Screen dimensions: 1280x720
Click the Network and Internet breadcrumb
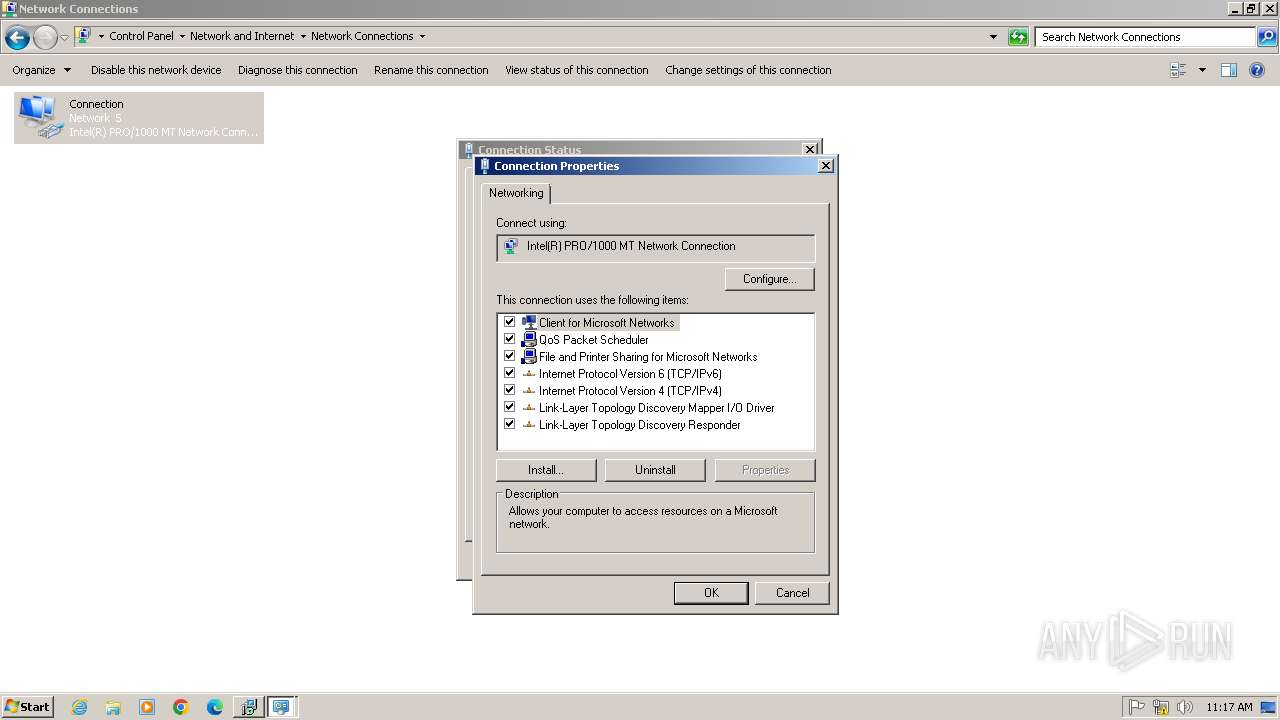tap(242, 36)
